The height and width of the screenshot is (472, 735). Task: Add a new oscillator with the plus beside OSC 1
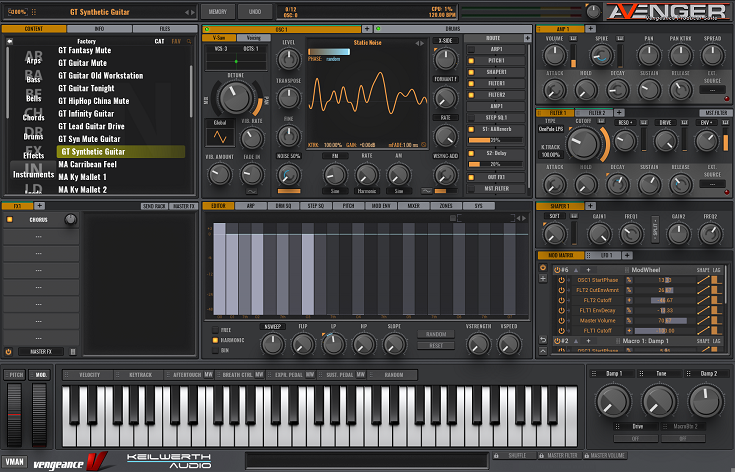pos(367,29)
